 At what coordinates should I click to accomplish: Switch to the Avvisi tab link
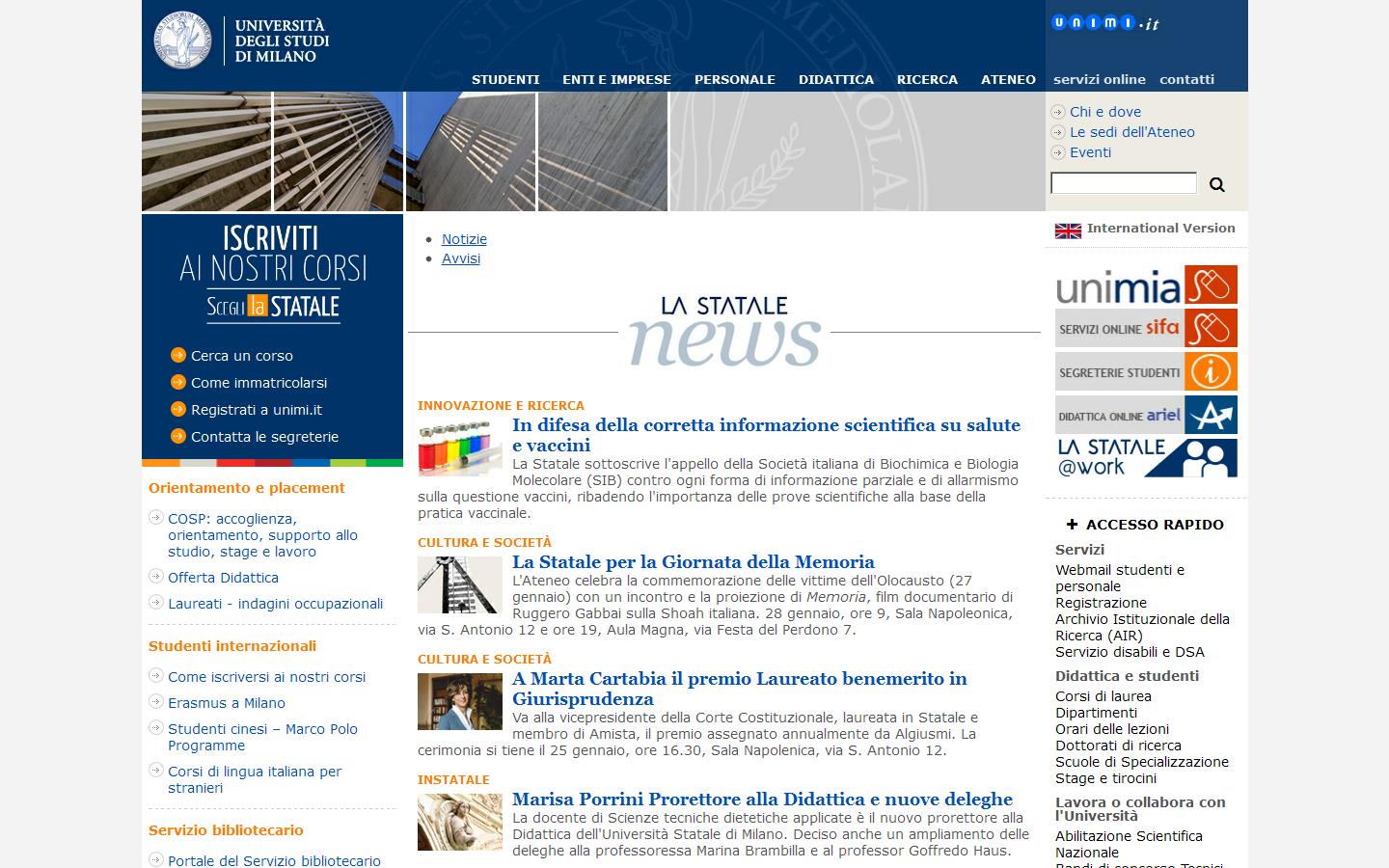461,258
